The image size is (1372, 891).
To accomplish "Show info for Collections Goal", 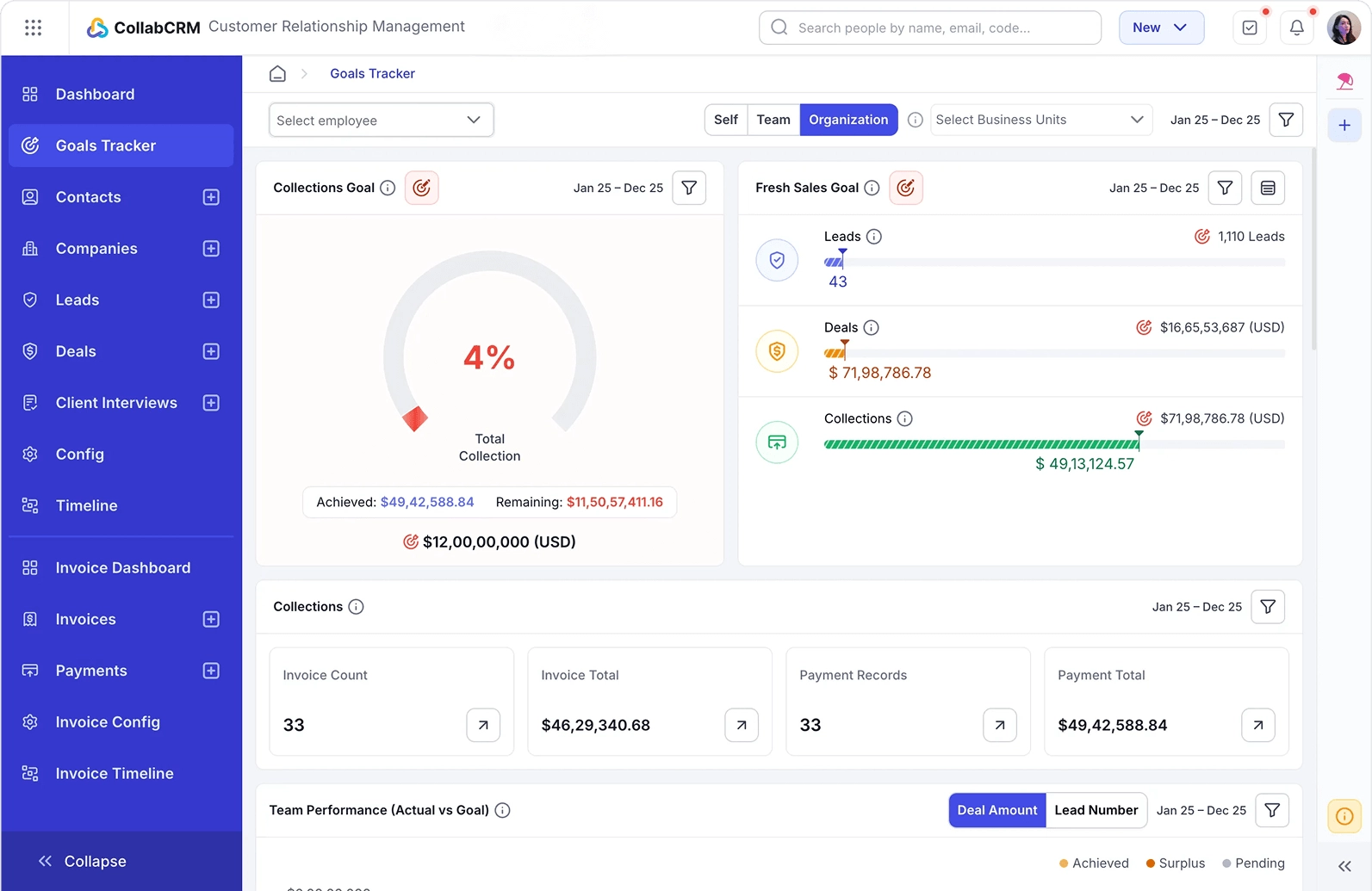I will (388, 188).
